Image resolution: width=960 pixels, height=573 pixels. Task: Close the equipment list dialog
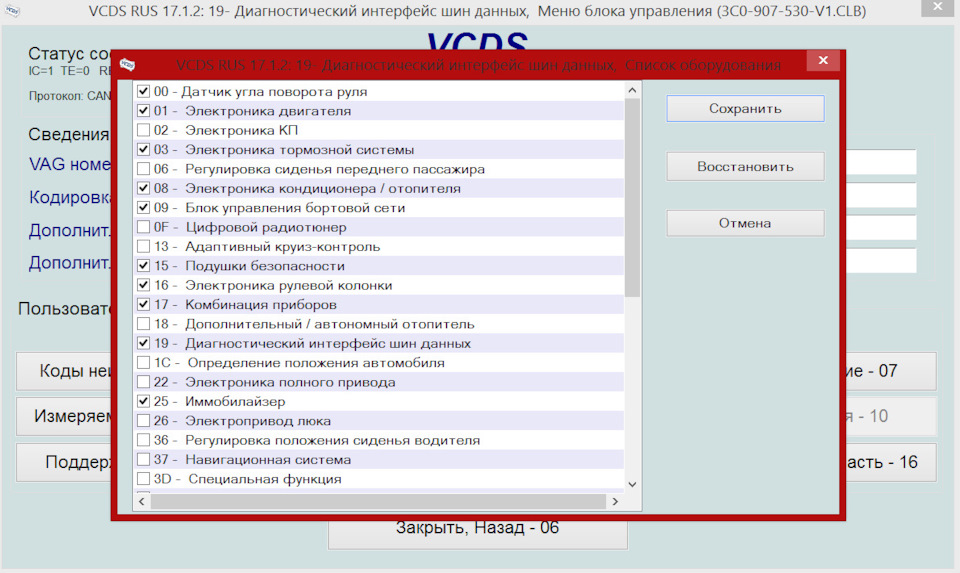click(x=823, y=60)
